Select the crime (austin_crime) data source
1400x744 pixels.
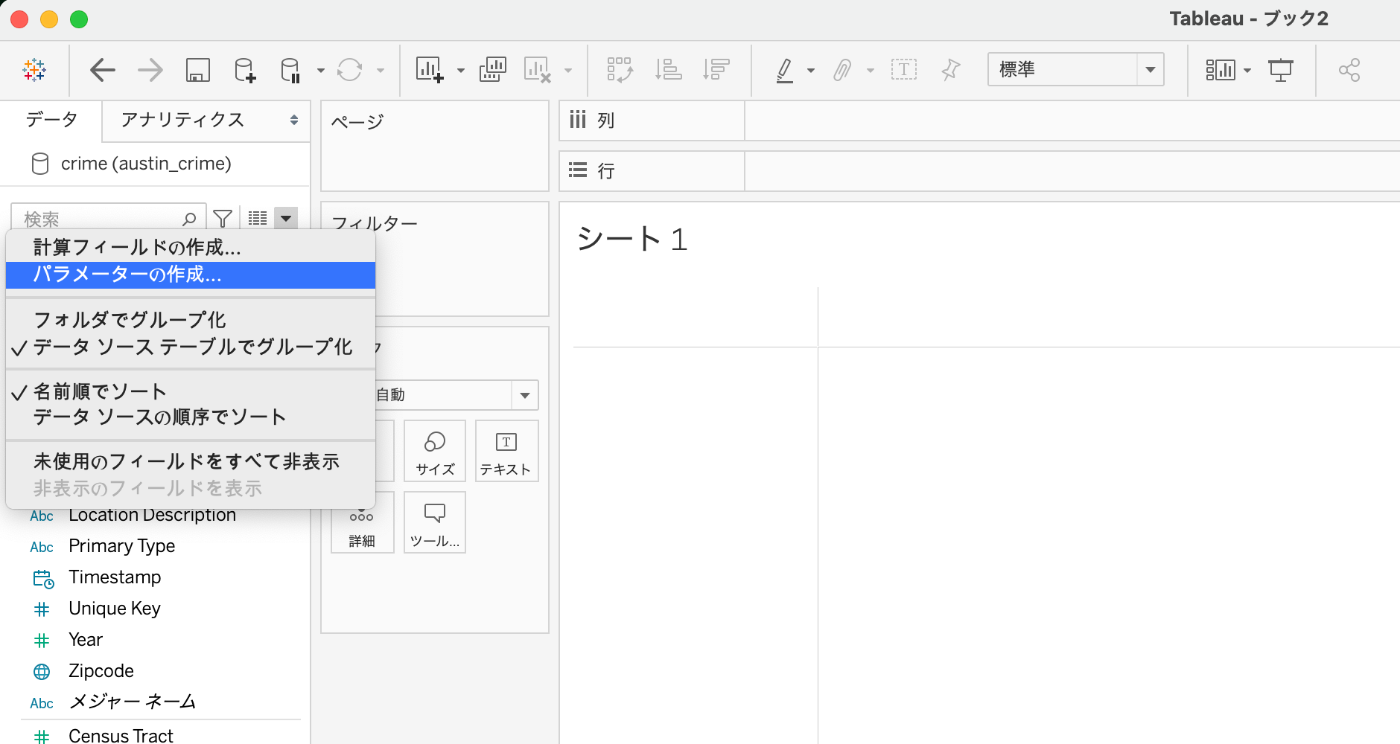146,163
